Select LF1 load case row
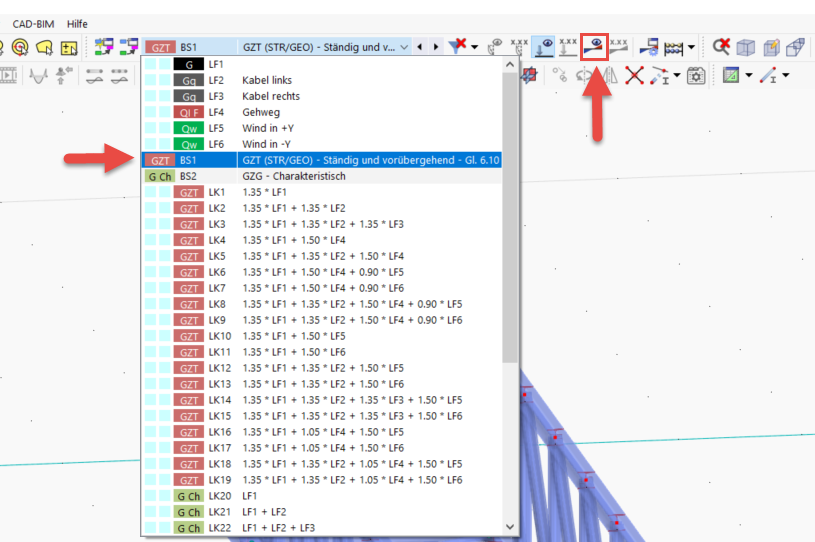The height and width of the screenshot is (542, 815). tap(322, 64)
